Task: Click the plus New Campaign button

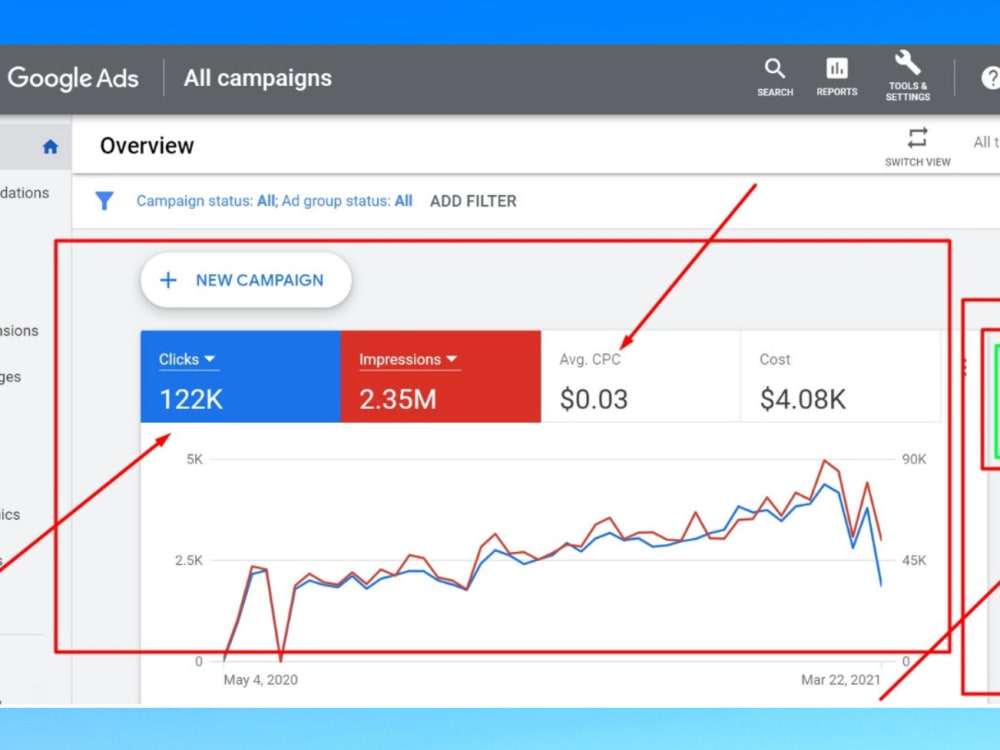Action: (246, 280)
